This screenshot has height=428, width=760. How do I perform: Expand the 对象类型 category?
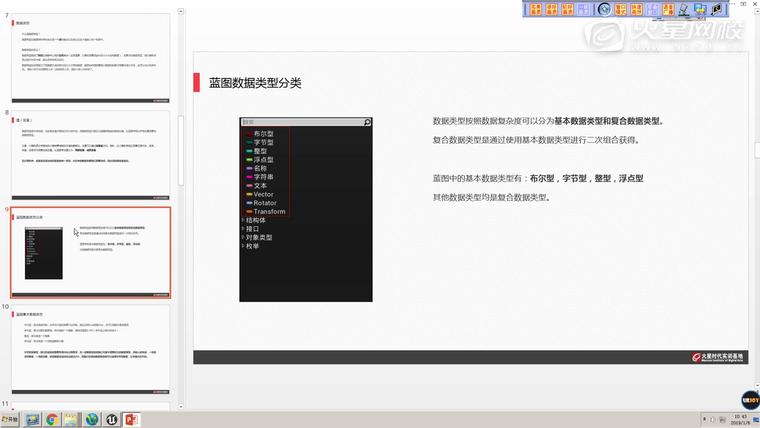260,237
